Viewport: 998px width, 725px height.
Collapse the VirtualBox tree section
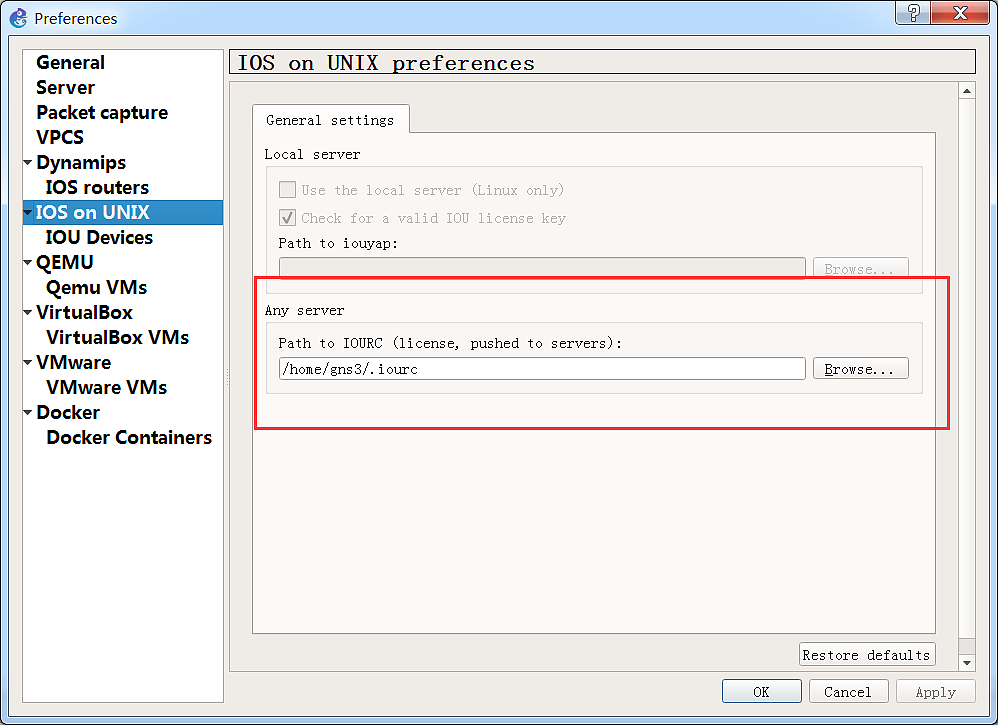point(28,313)
